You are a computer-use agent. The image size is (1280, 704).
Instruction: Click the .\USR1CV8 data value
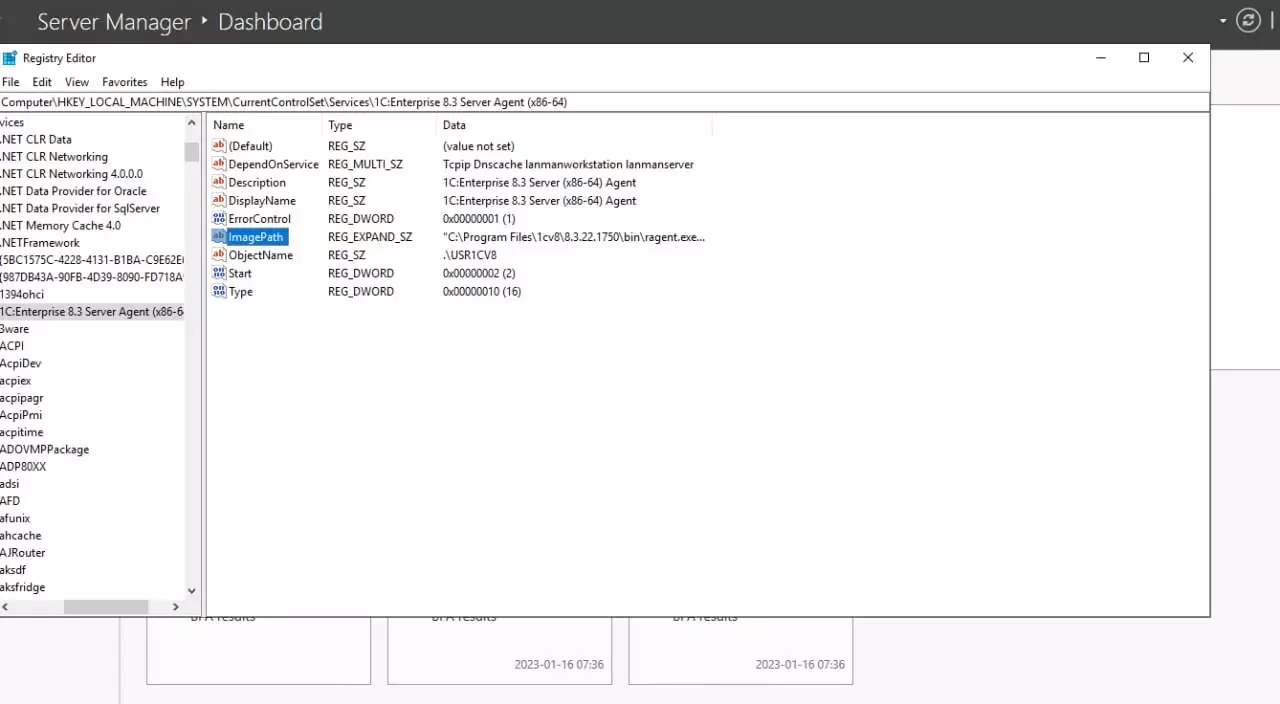click(x=470, y=255)
